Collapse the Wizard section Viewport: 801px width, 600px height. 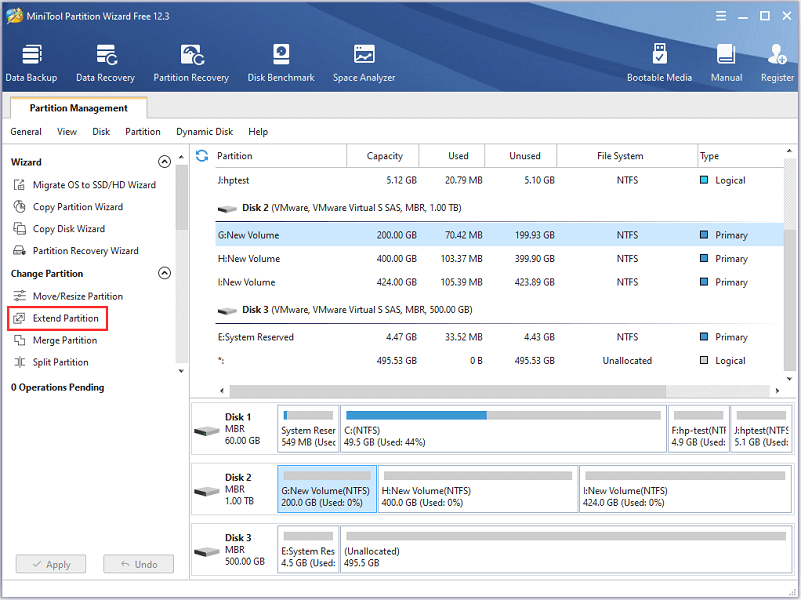pyautogui.click(x=164, y=162)
